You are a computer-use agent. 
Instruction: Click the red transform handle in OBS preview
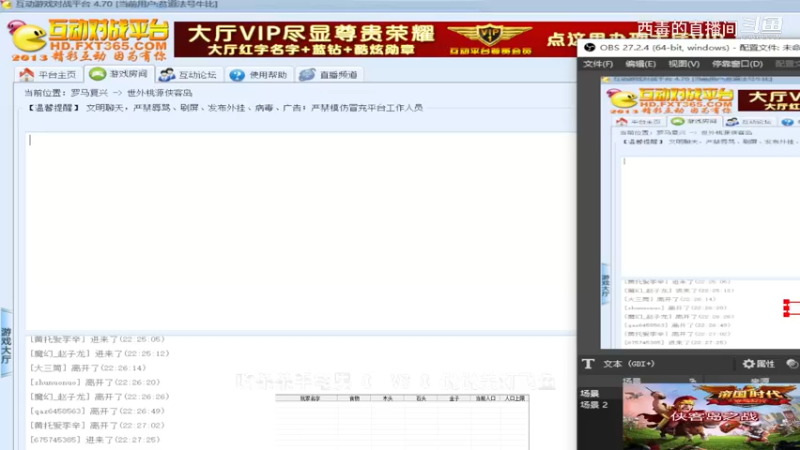786,308
